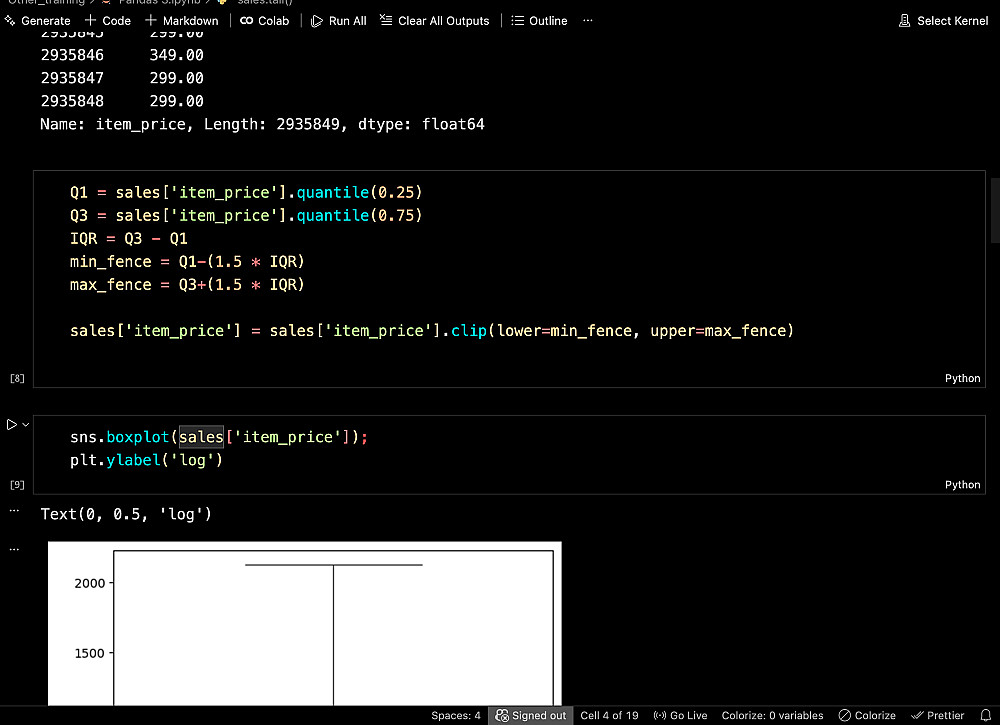This screenshot has width=1000, height=725.
Task: Open the notebook Outline
Action: click(x=540, y=20)
